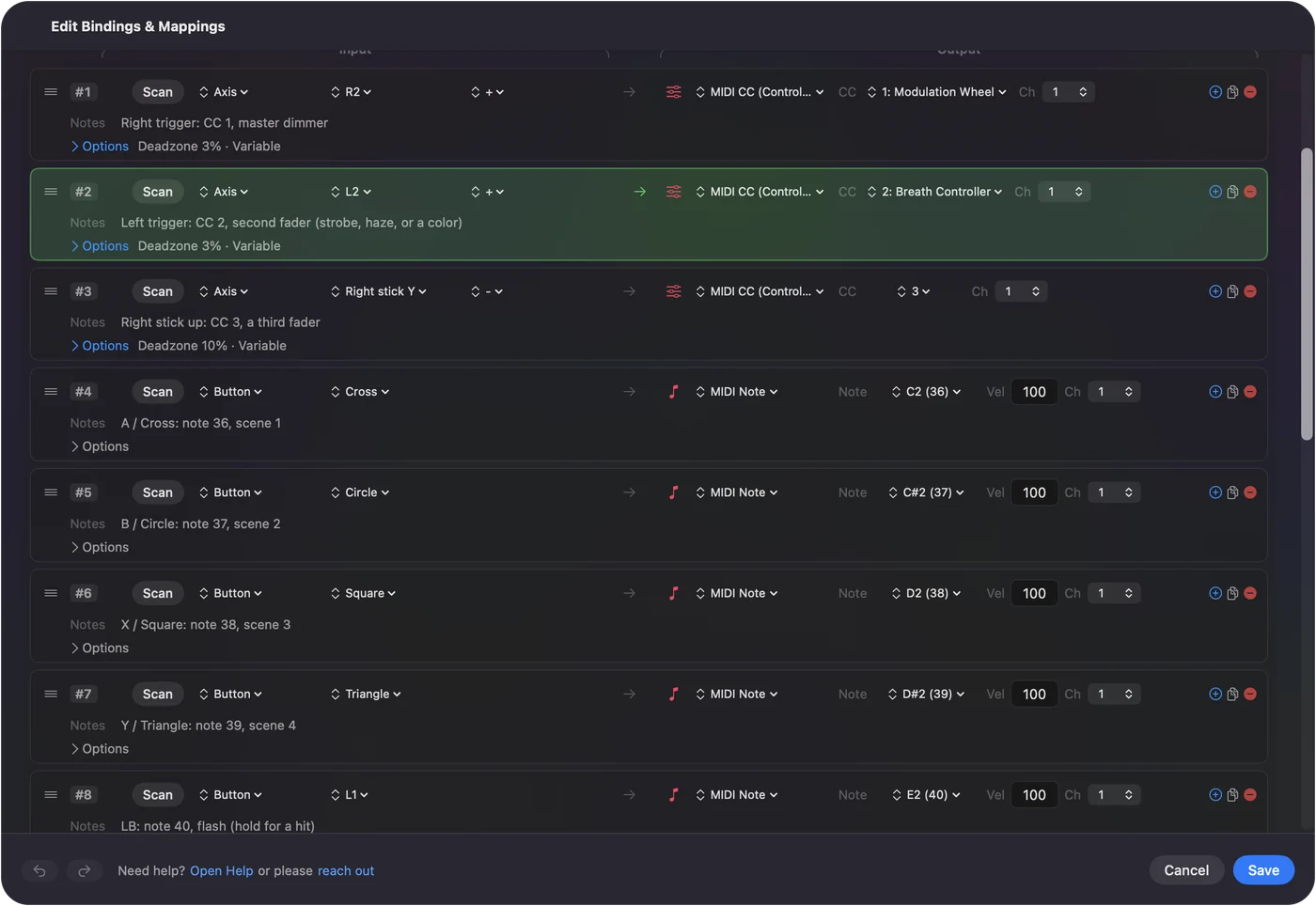Expand Options for binding #1
The image size is (1316, 906).
100,147
